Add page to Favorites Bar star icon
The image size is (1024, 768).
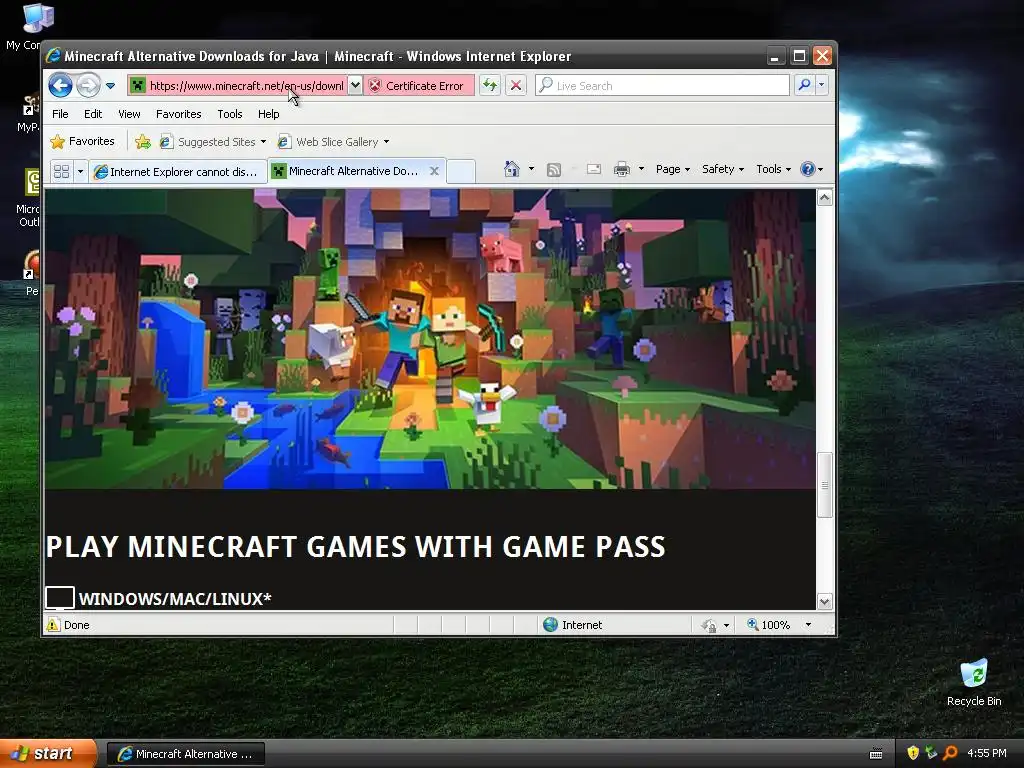[x=143, y=142]
